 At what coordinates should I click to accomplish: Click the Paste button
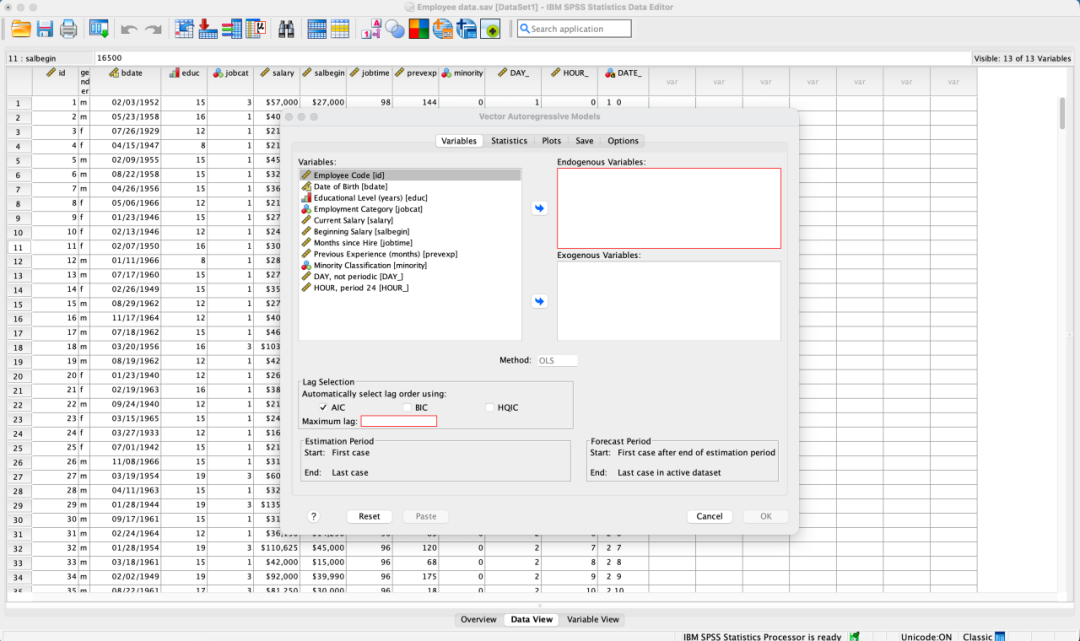pyautogui.click(x=426, y=516)
